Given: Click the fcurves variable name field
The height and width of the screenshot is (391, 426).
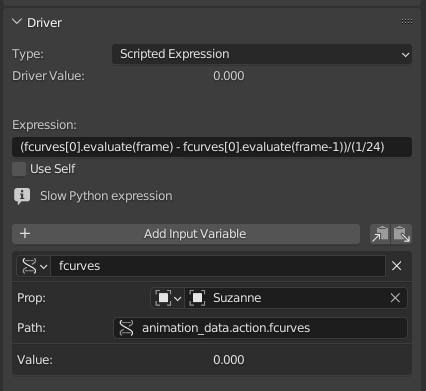Looking at the screenshot, I should pyautogui.click(x=218, y=266).
